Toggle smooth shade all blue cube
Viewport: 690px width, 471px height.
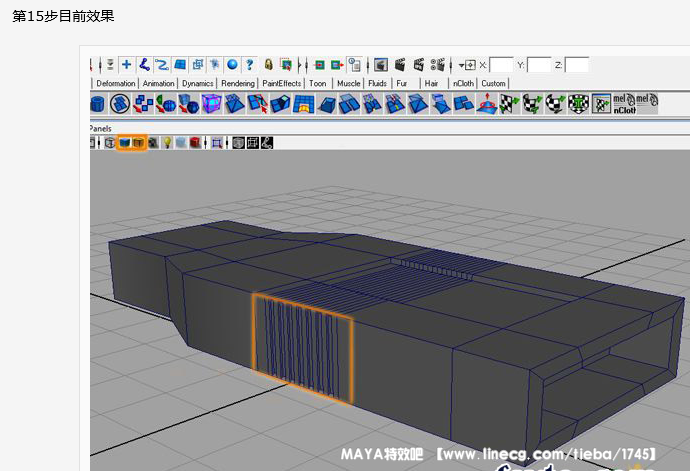coord(125,143)
